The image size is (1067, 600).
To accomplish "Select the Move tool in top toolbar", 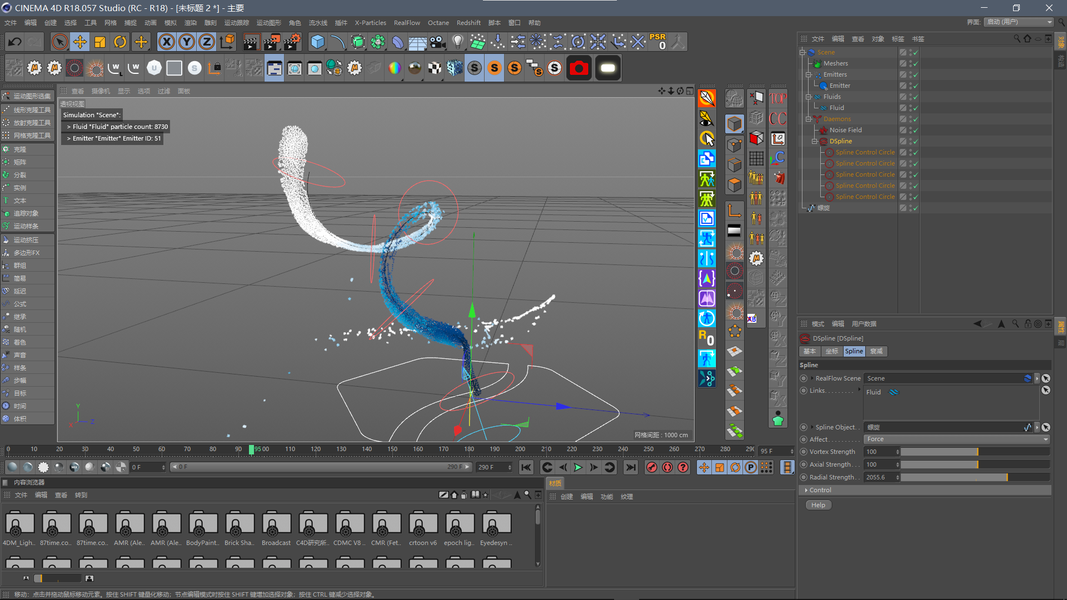I will click(x=80, y=42).
